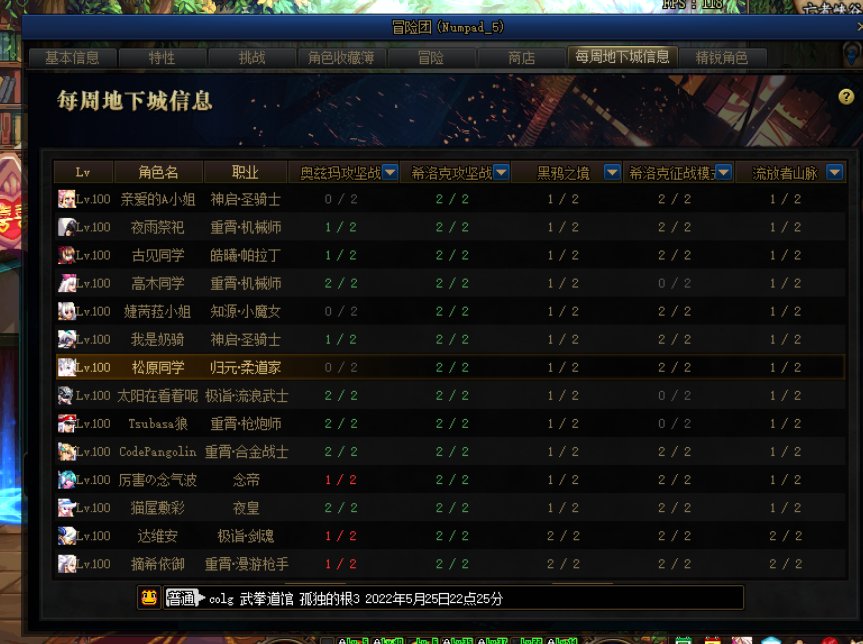The image size is (863, 644).
Task: Open dropdown for 希洛克征战模式 column
Action: (724, 173)
